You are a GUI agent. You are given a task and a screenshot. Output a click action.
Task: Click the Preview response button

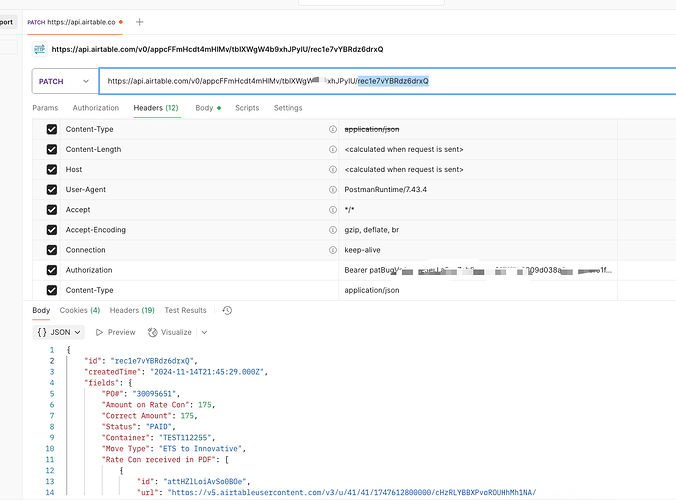pyautogui.click(x=116, y=332)
